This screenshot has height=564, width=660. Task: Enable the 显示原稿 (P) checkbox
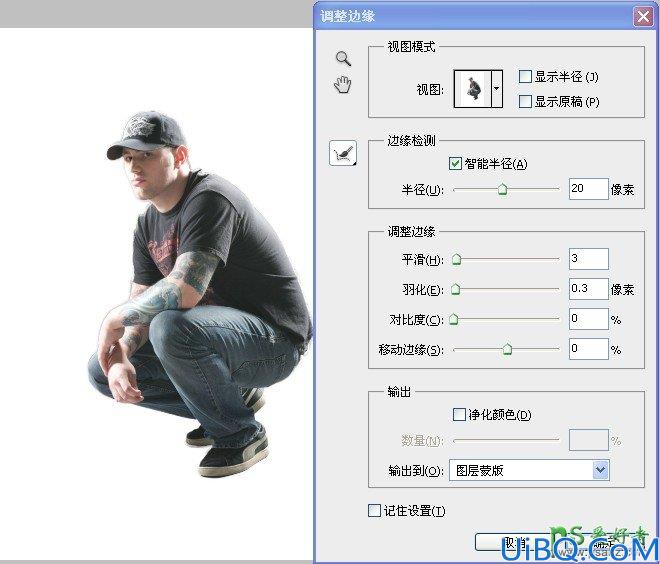pos(525,101)
